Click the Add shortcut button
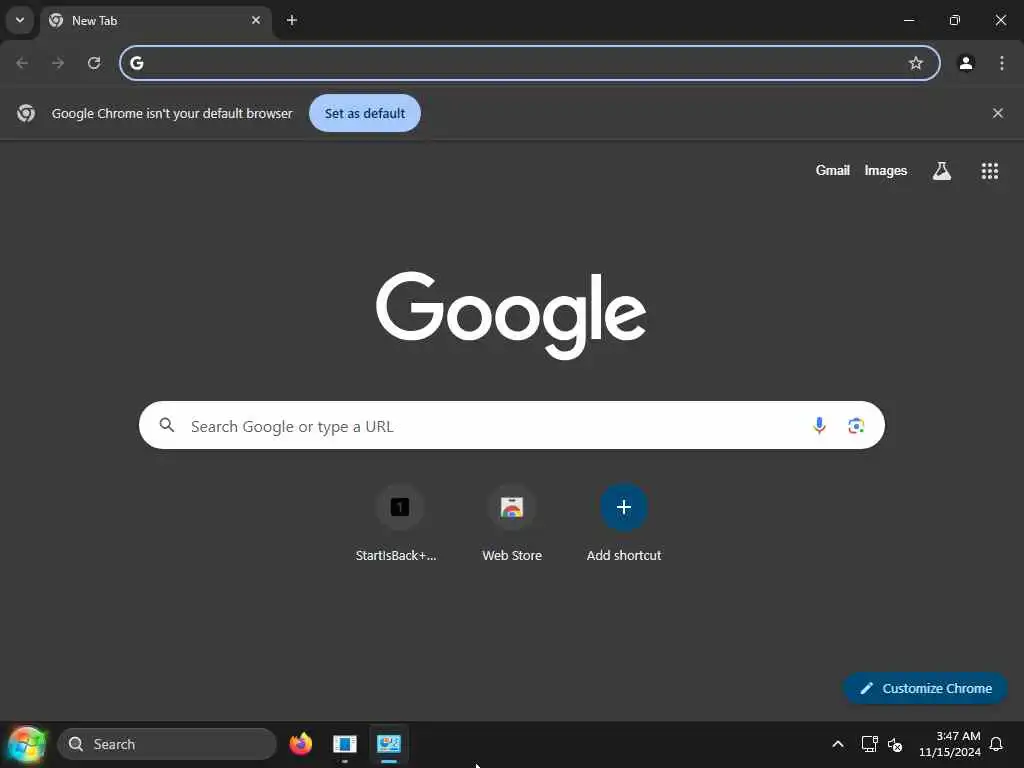The image size is (1024, 768). coord(624,524)
